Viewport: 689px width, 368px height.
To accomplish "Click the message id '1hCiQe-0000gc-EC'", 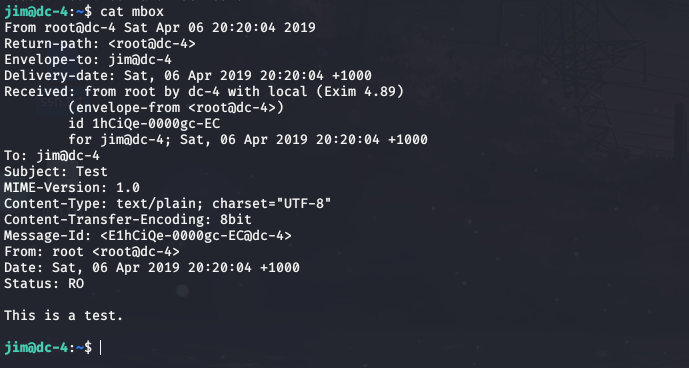I will pos(156,124).
